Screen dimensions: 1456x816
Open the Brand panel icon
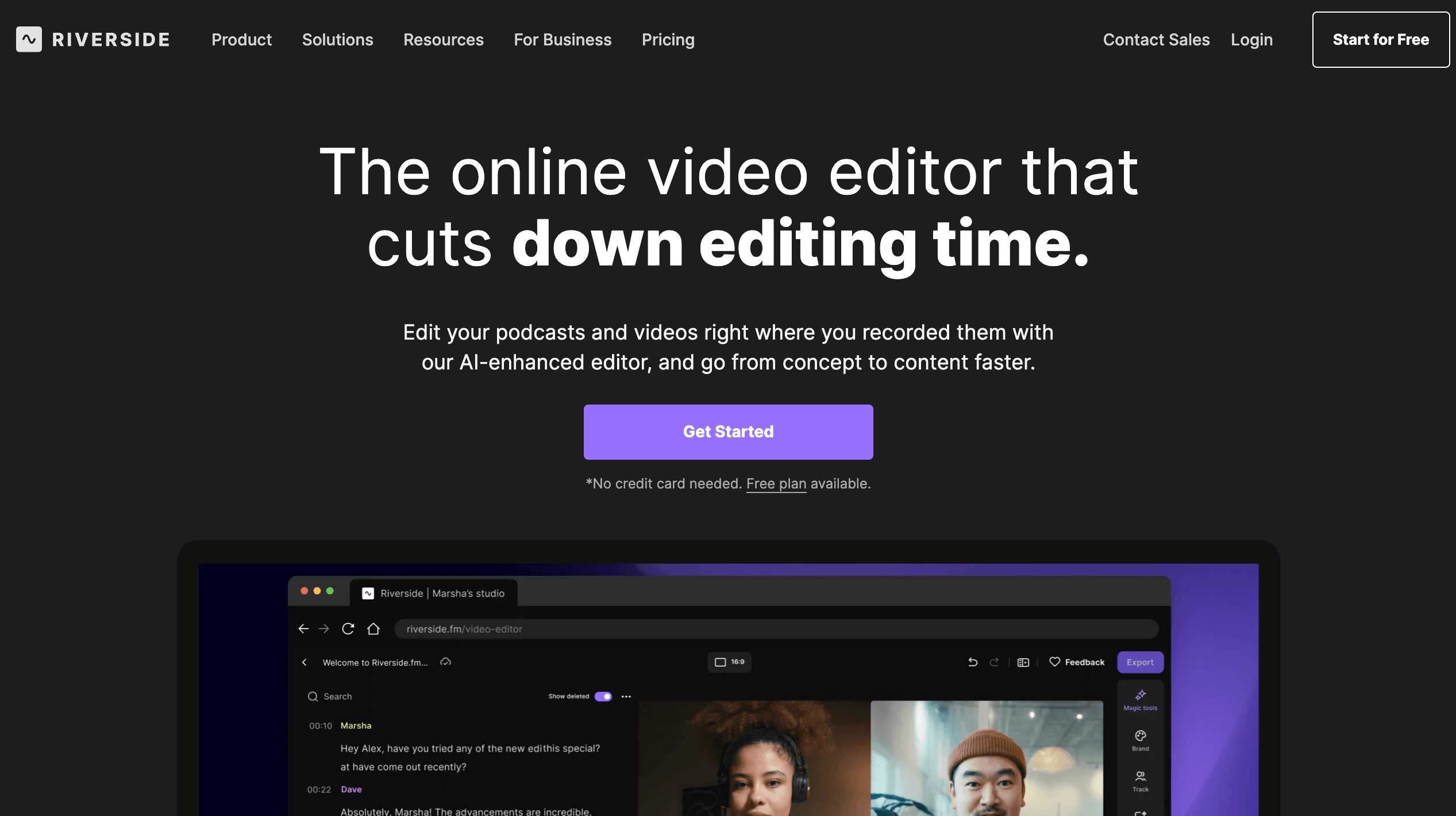[1140, 740]
